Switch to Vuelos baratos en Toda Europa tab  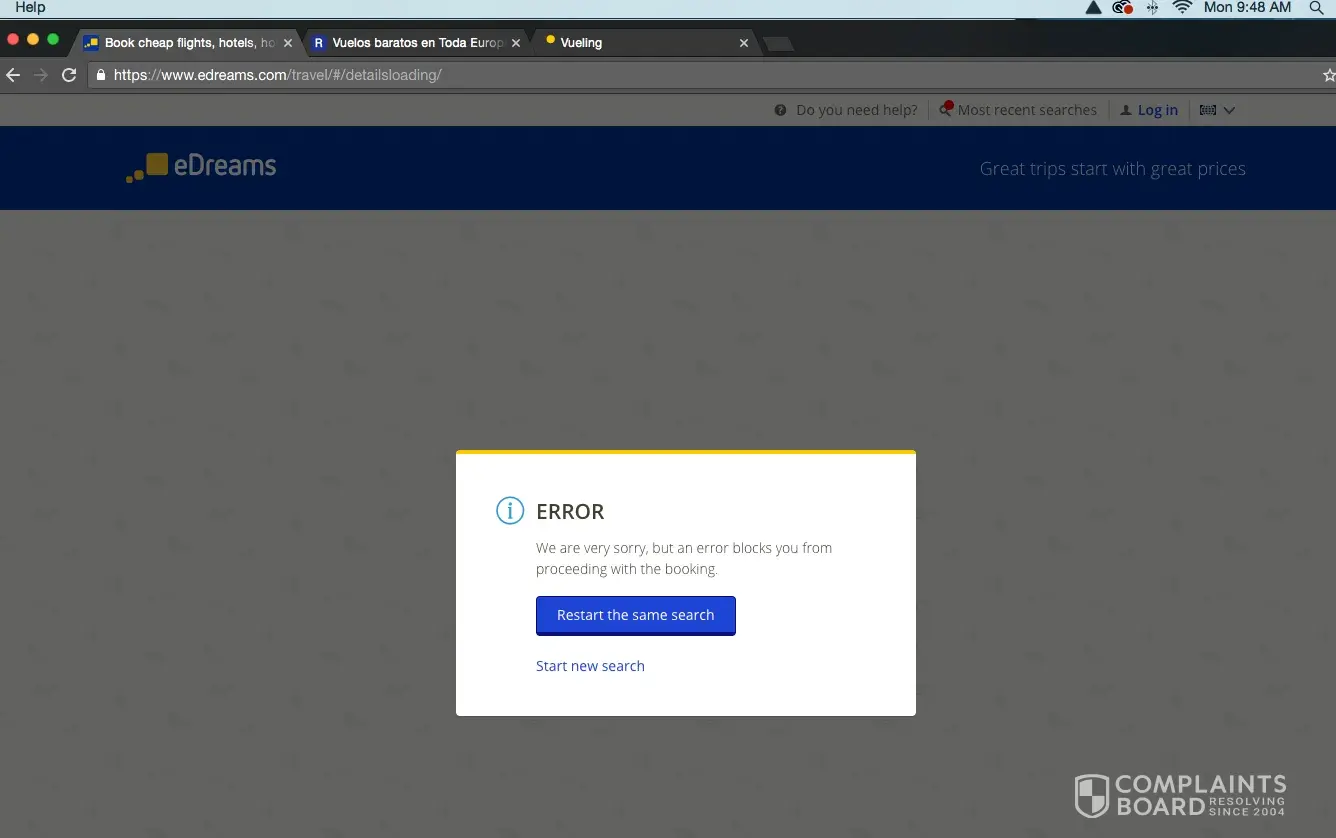417,43
